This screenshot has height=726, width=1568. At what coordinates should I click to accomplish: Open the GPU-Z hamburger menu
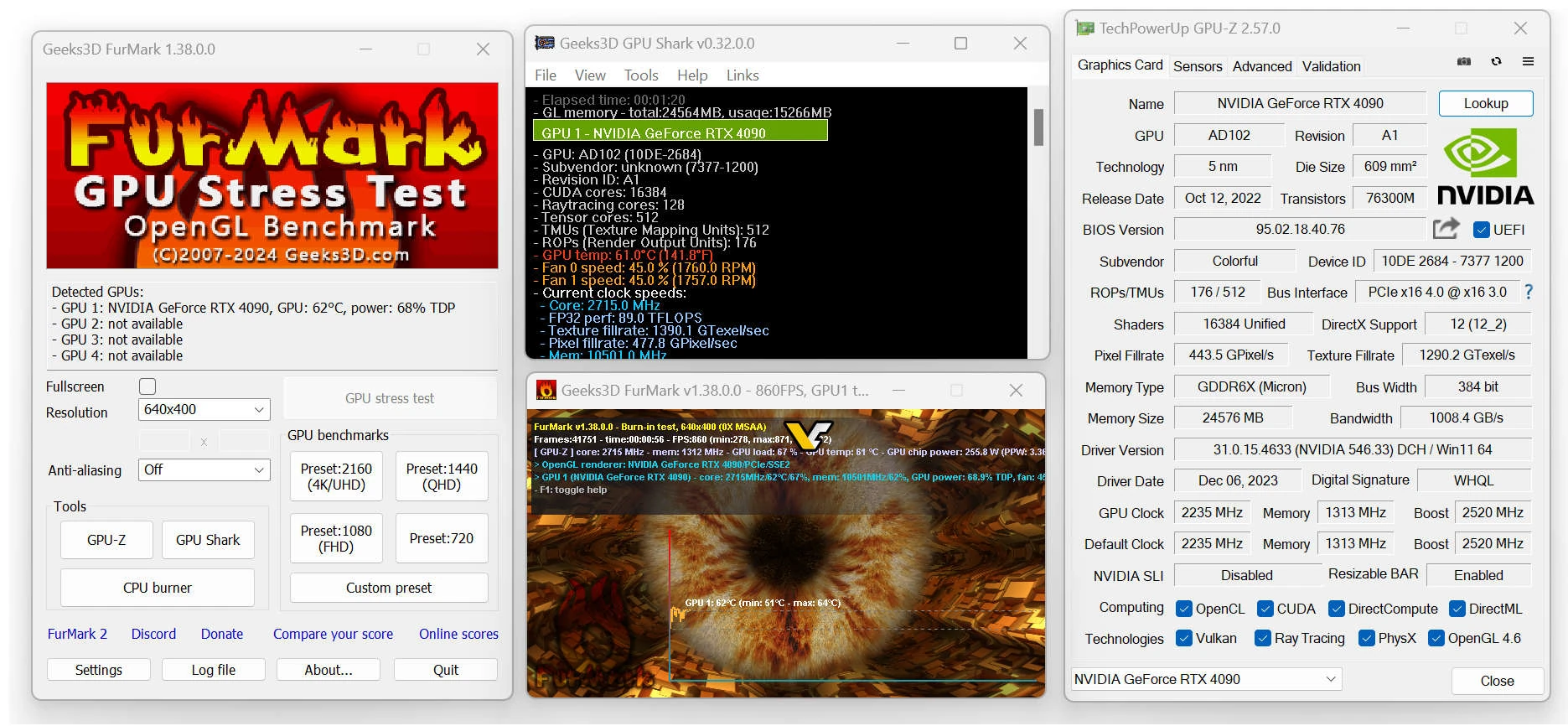(x=1528, y=61)
